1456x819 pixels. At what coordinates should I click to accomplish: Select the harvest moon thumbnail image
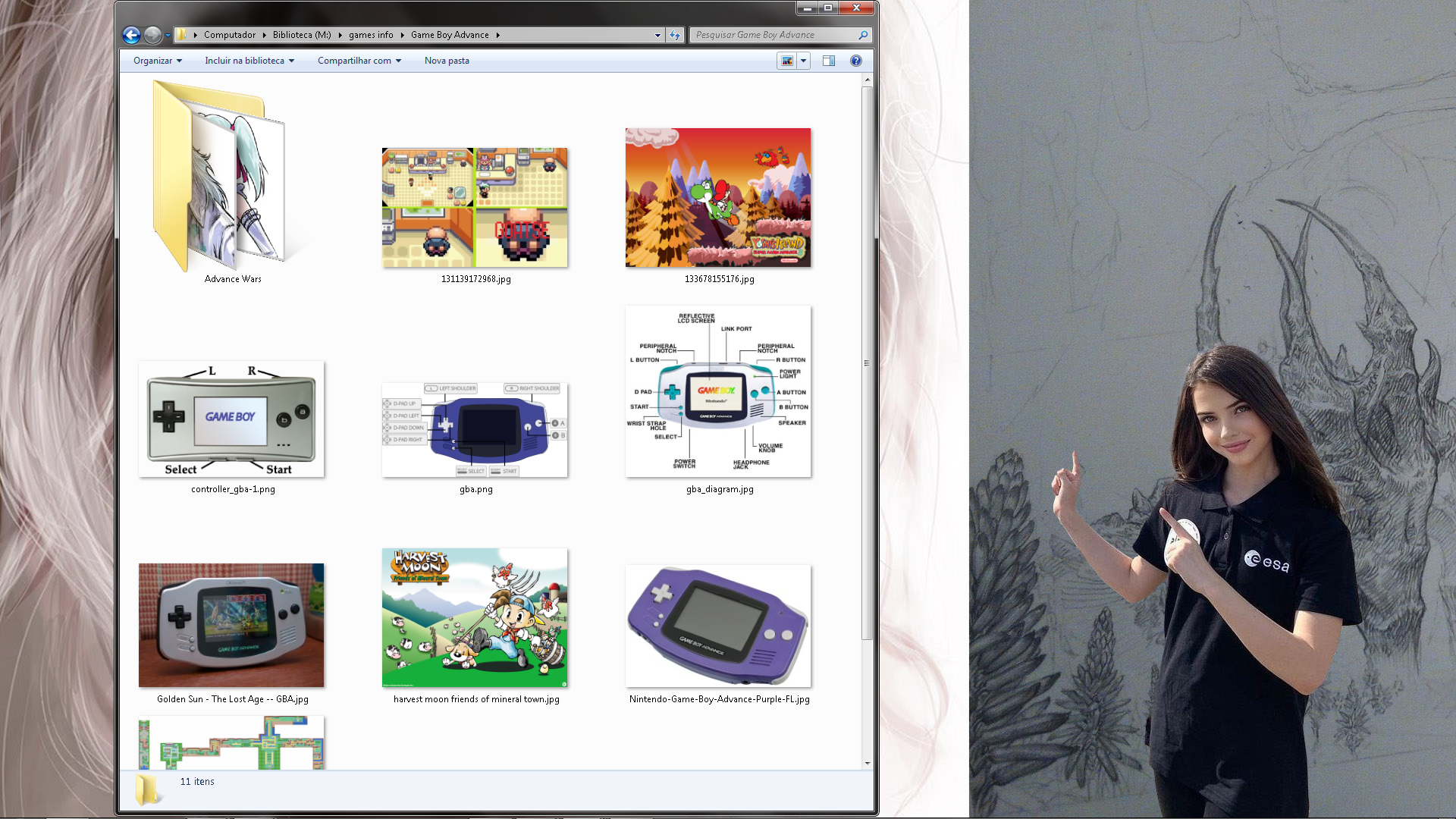click(x=475, y=618)
